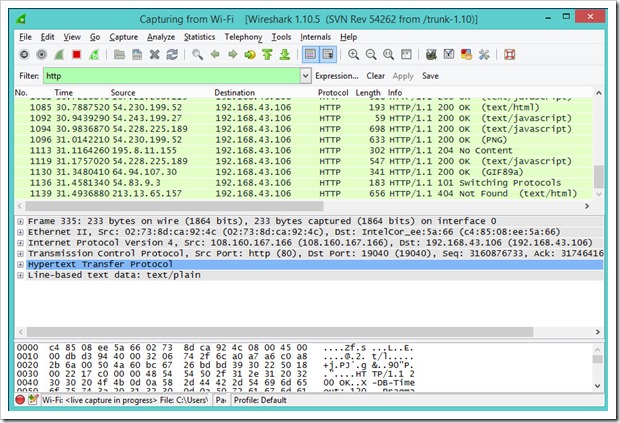This screenshot has height=423, width=620.
Task: Edit display filters icon
Action: click(x=449, y=55)
